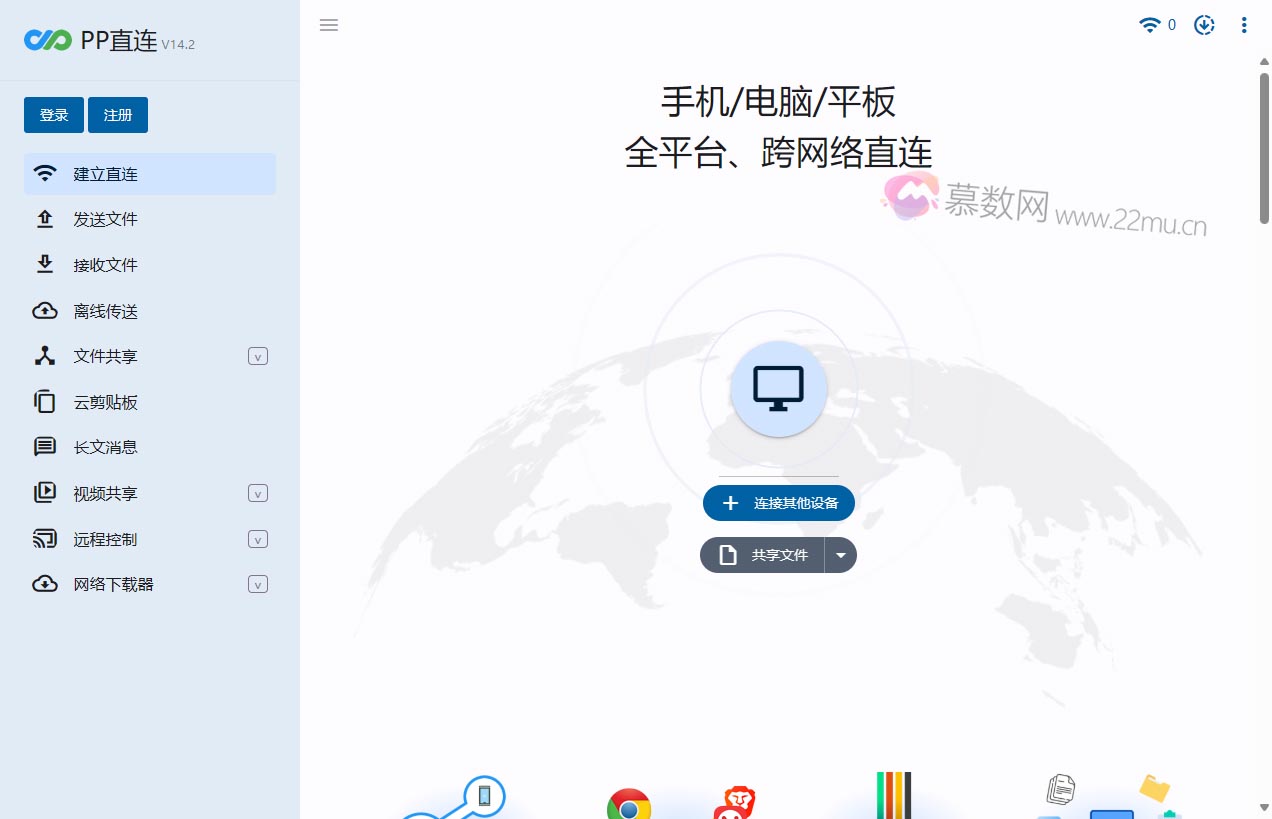Click the computer monitor device icon
The height and width of the screenshot is (819, 1272).
779,389
